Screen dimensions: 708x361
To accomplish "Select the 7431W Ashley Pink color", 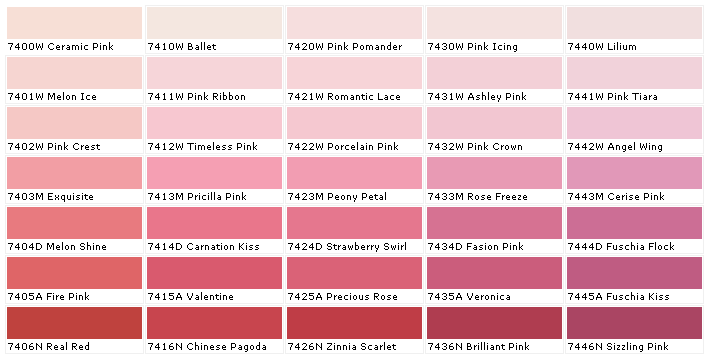I will [494, 73].
